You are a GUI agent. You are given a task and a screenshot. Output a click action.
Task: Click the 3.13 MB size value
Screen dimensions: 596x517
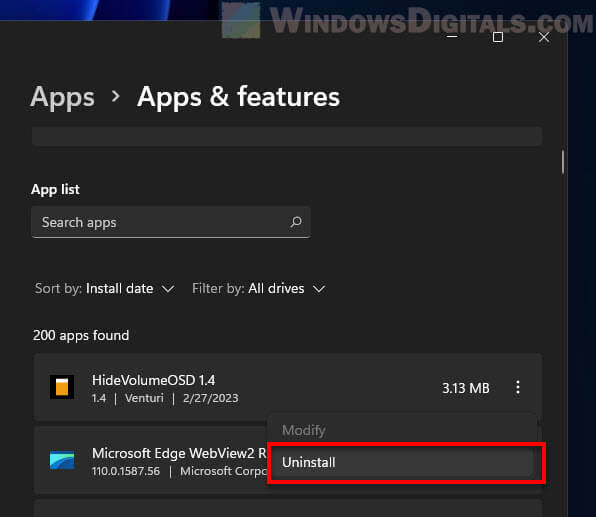pos(466,388)
